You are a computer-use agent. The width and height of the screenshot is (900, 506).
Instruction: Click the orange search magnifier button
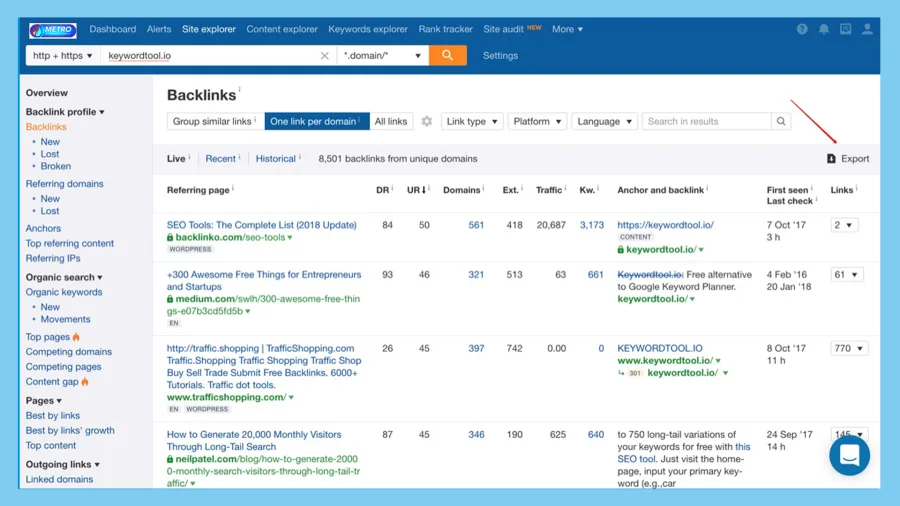click(x=448, y=55)
